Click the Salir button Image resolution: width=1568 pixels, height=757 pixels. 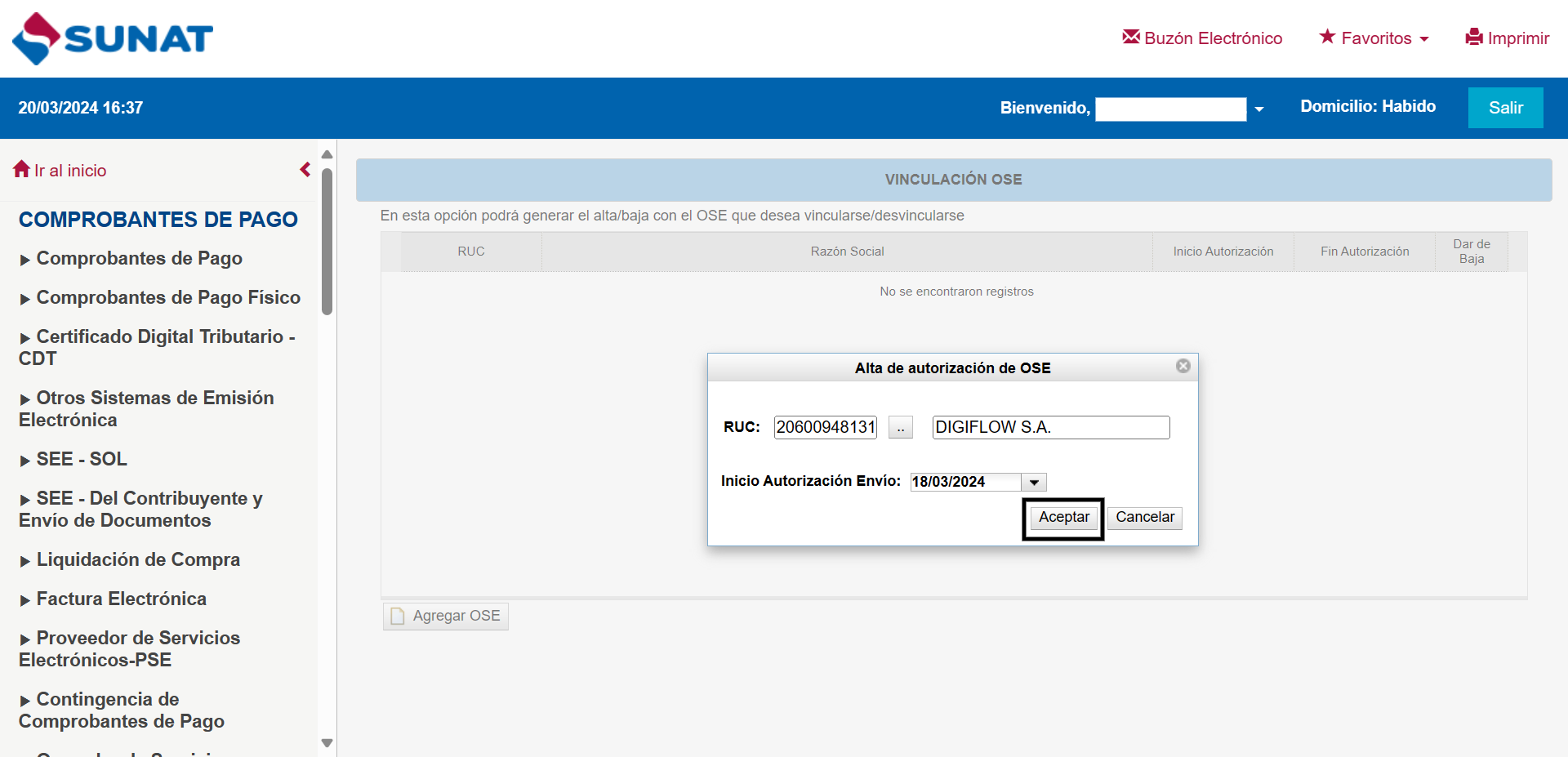1505,108
